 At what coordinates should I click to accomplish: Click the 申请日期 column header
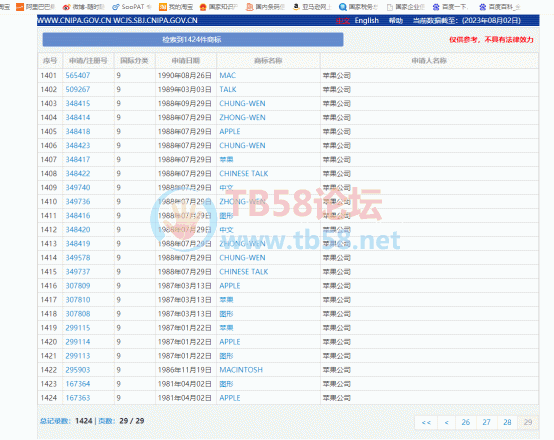pos(186,61)
